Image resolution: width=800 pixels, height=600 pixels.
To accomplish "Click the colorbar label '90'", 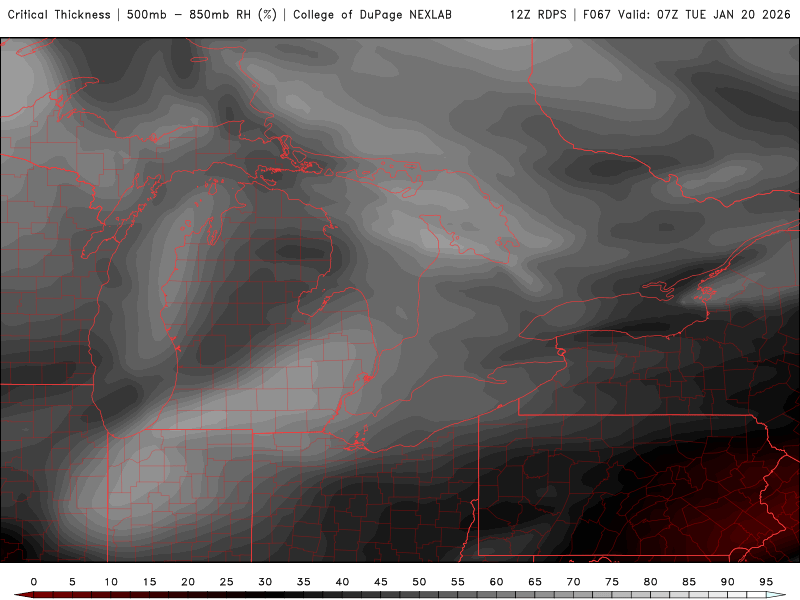I will [728, 582].
